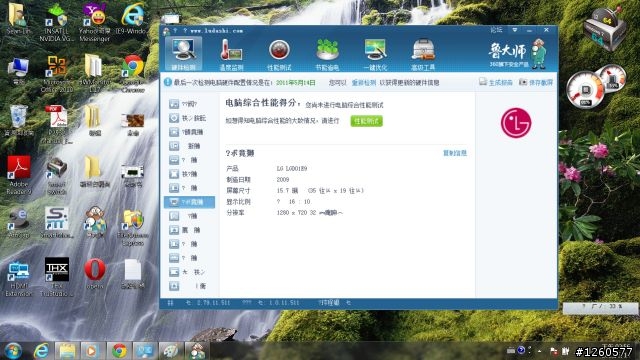Screen dimensions: 640x360
Task: Open the INSTALL NVIDIA shortcut on desktop
Action: pyautogui.click(x=57, y=22)
